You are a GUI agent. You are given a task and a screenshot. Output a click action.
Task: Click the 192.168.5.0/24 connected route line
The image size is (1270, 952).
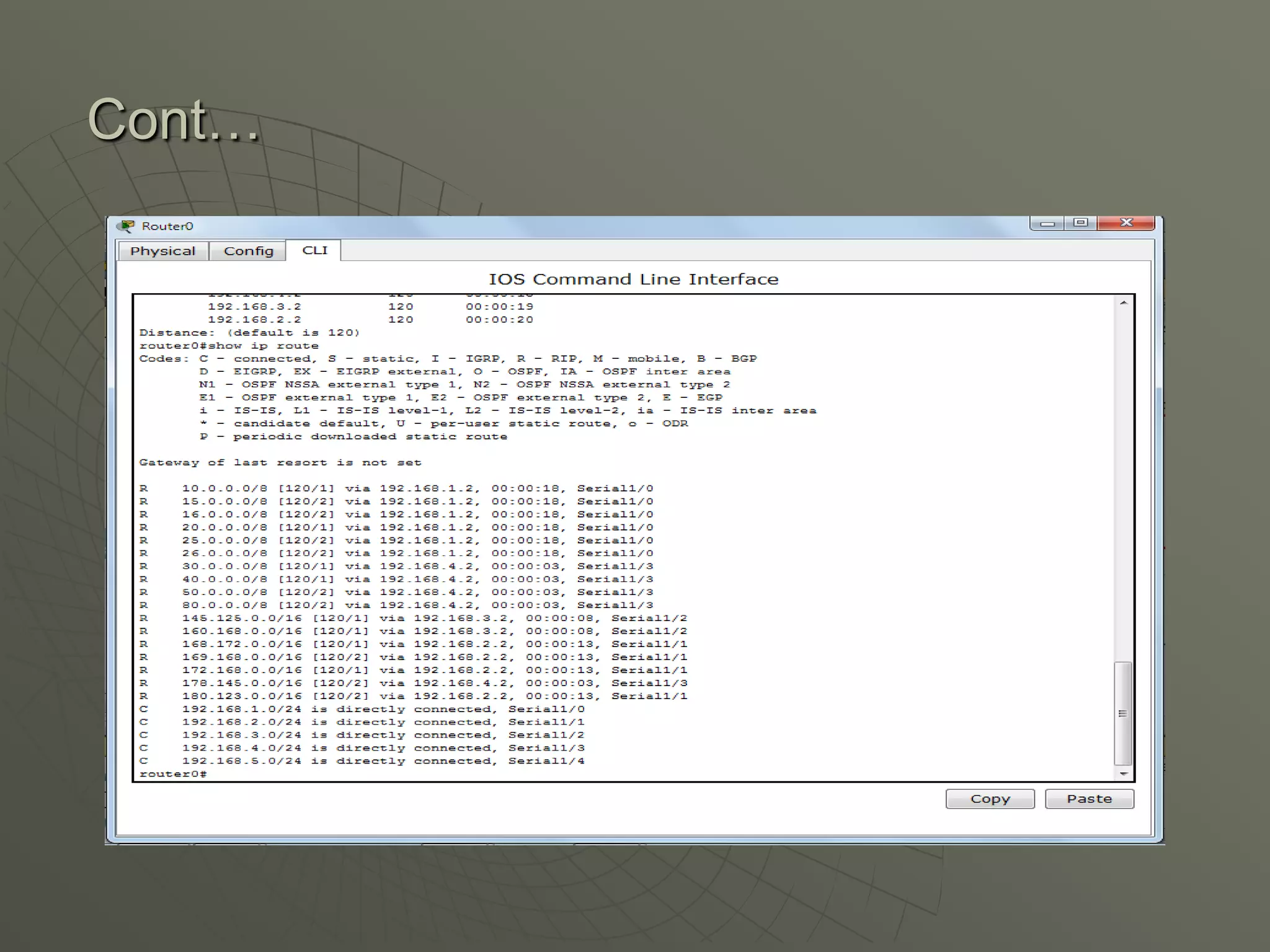[x=362, y=761]
